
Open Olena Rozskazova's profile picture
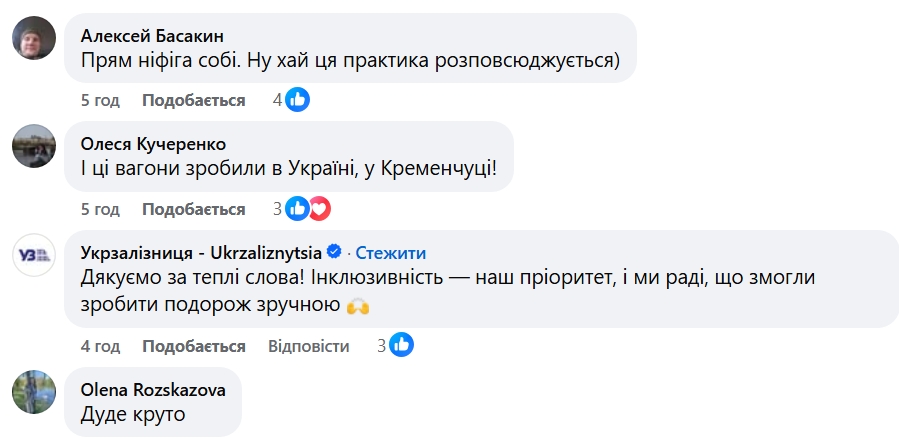(32, 394)
